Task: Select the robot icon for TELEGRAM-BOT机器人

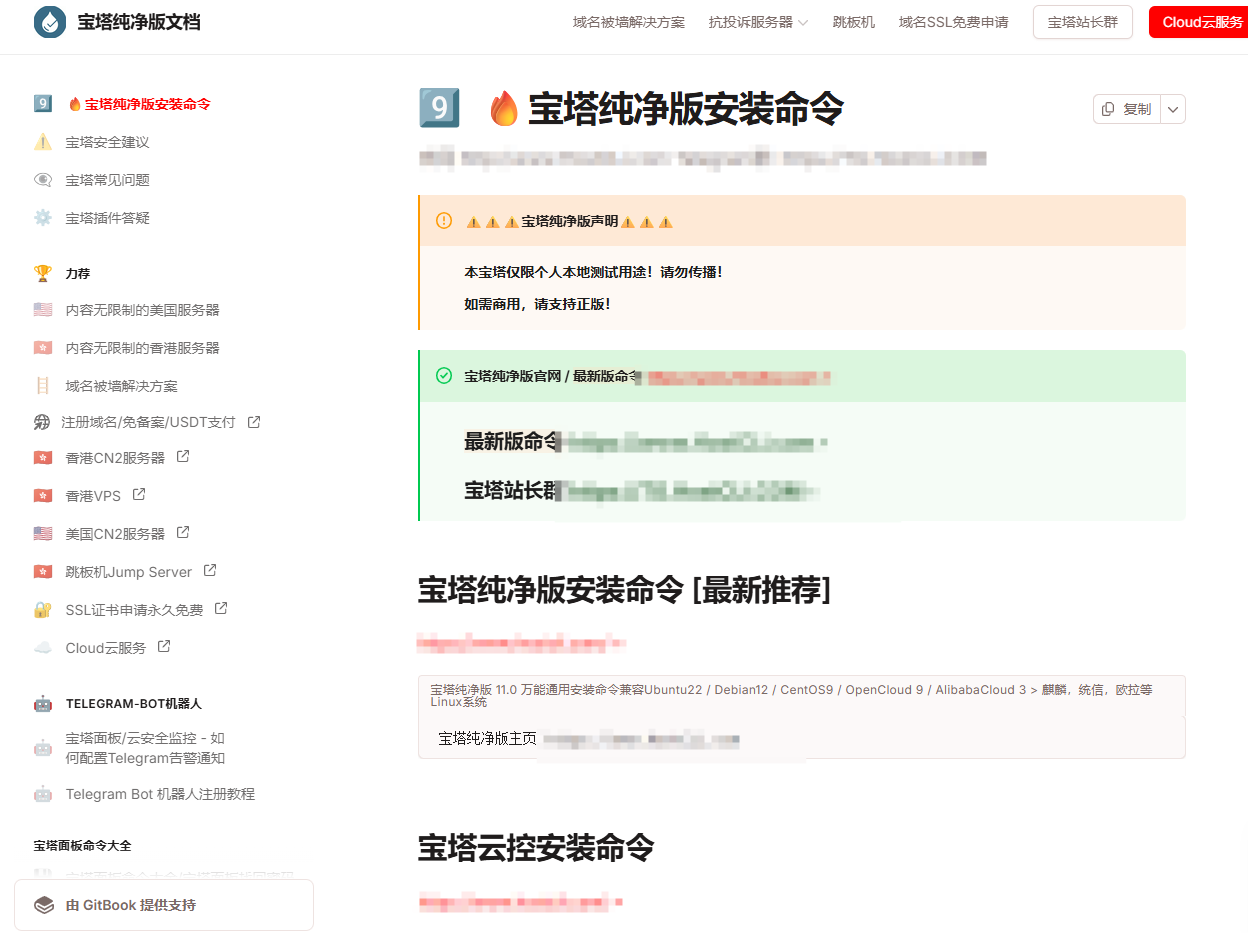Action: pyautogui.click(x=41, y=704)
